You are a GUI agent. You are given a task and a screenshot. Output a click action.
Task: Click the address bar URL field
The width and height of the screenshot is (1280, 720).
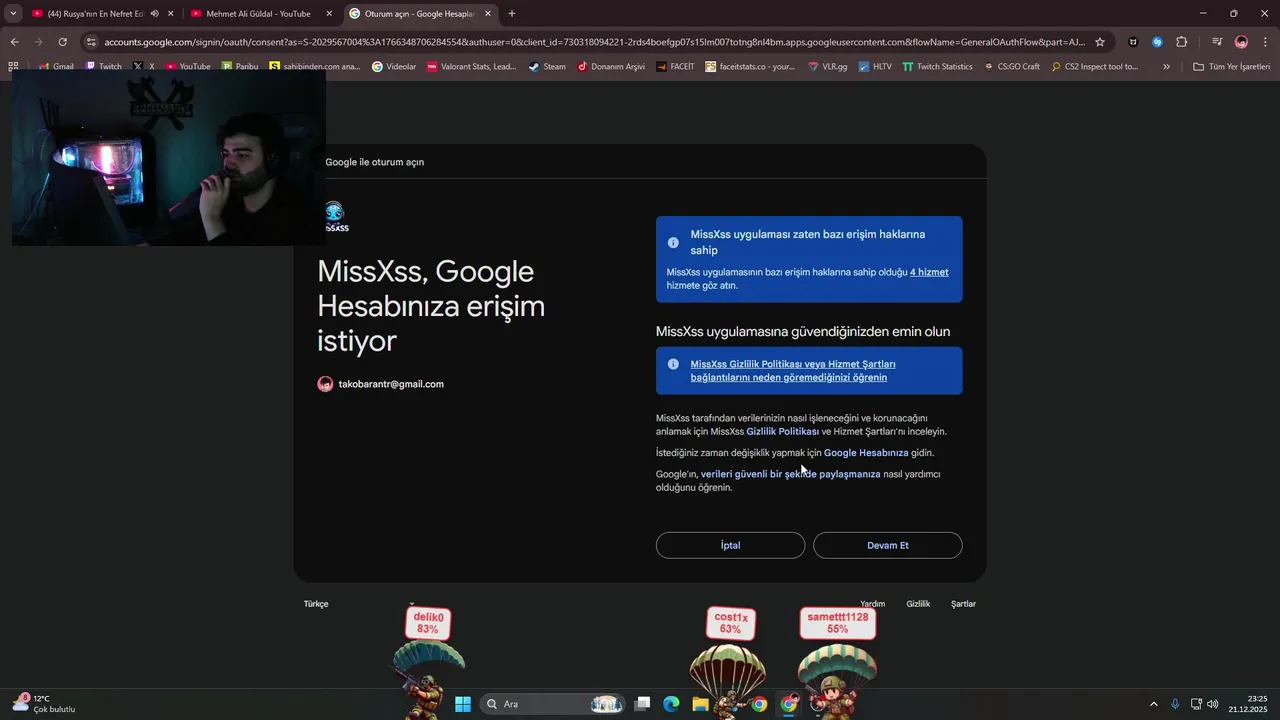click(x=594, y=42)
